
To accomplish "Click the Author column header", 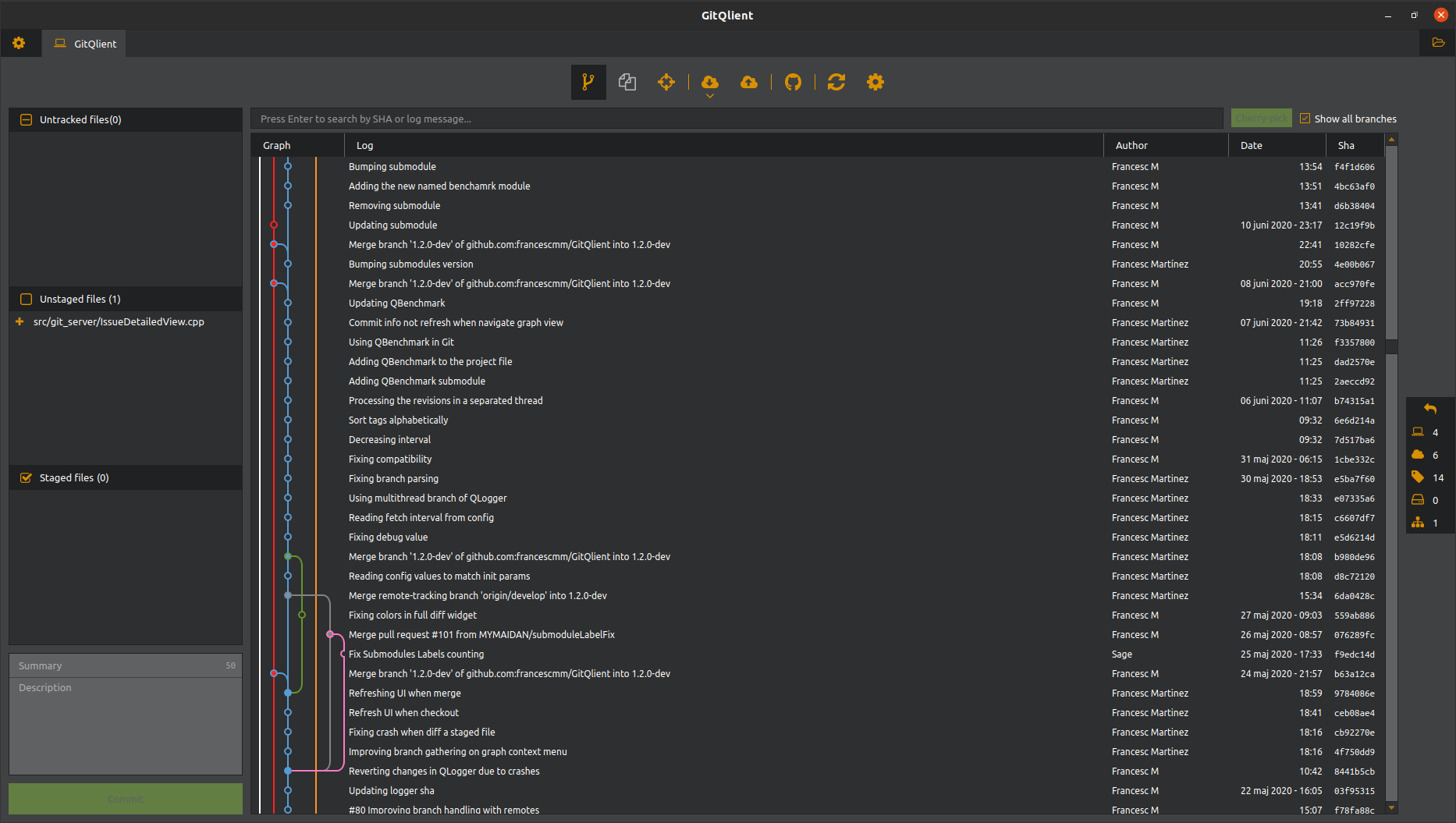I will tap(1166, 145).
